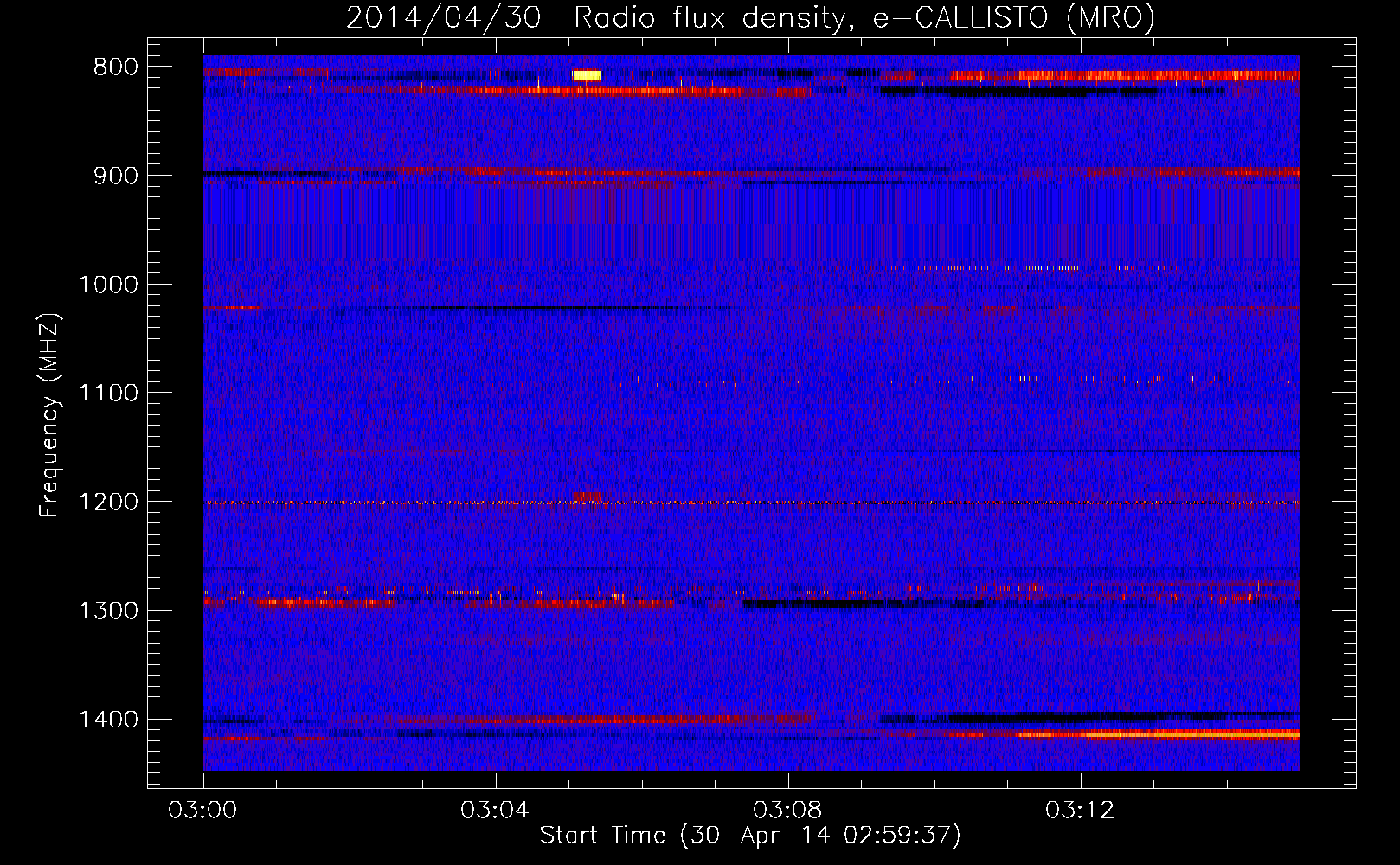Select the 1000 frequency axis label
This screenshot has width=1400, height=865.
[x=108, y=285]
